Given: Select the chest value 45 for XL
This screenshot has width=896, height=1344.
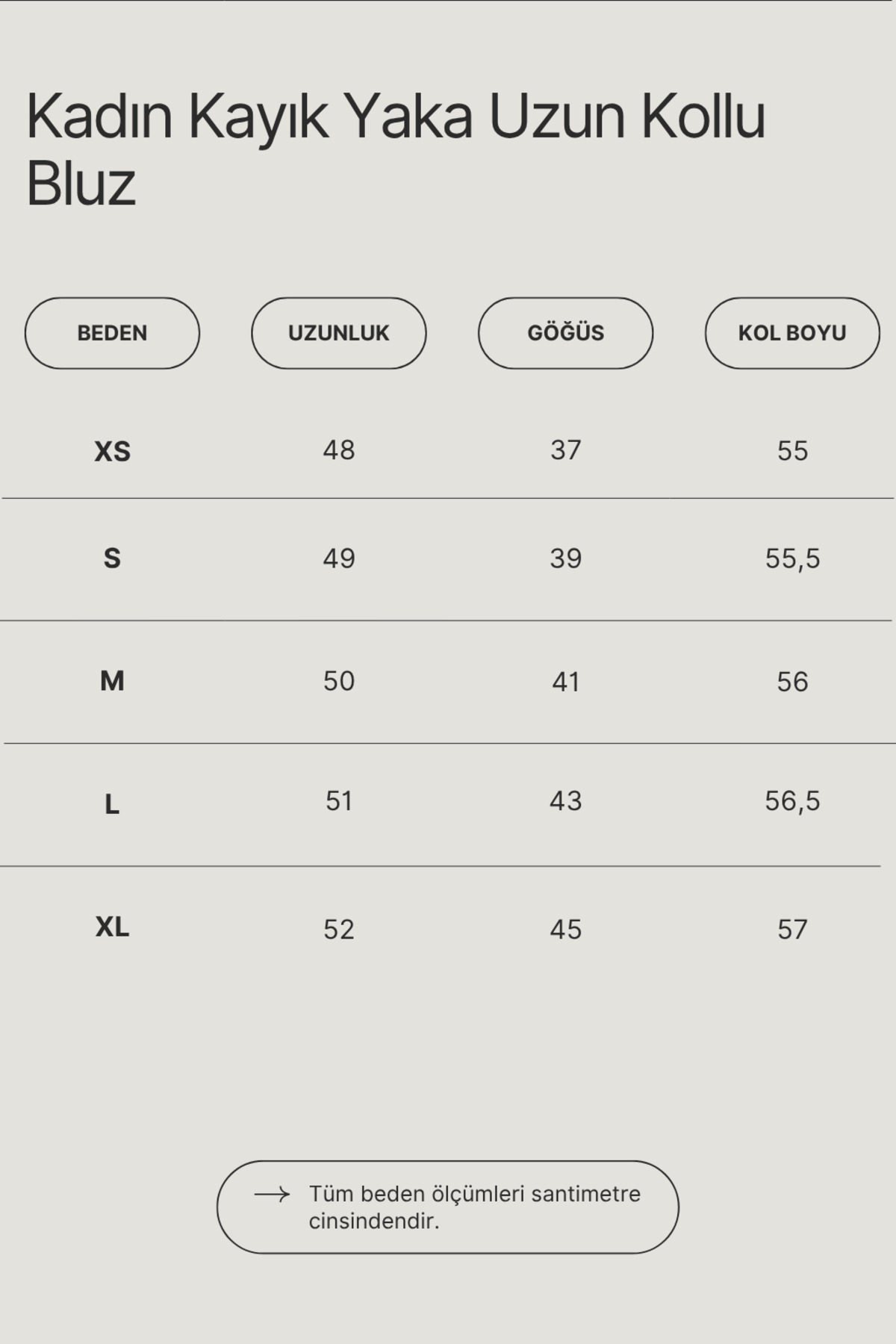Looking at the screenshot, I should (x=565, y=930).
